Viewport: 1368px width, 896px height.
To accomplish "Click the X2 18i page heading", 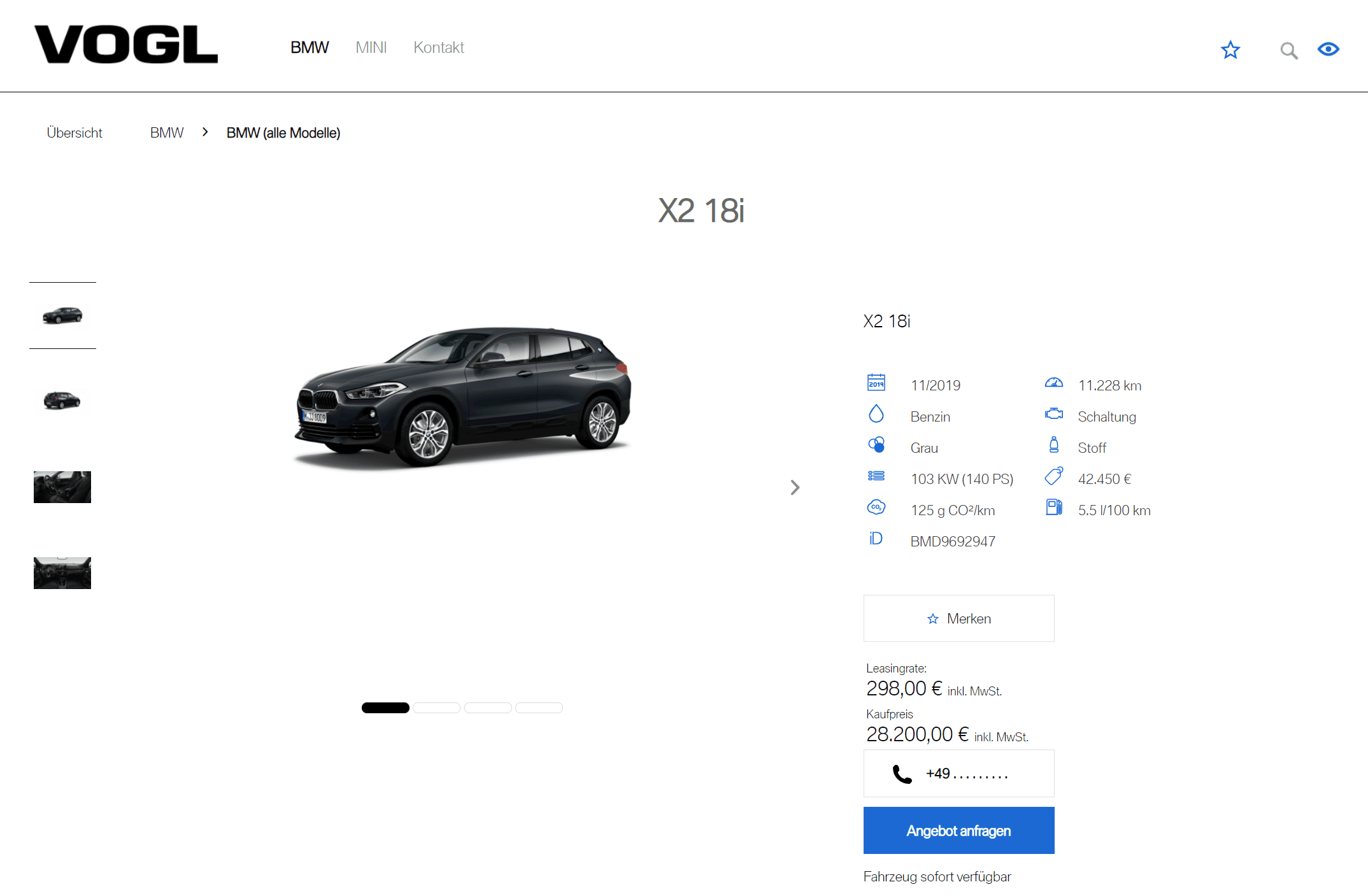I will pos(701,211).
